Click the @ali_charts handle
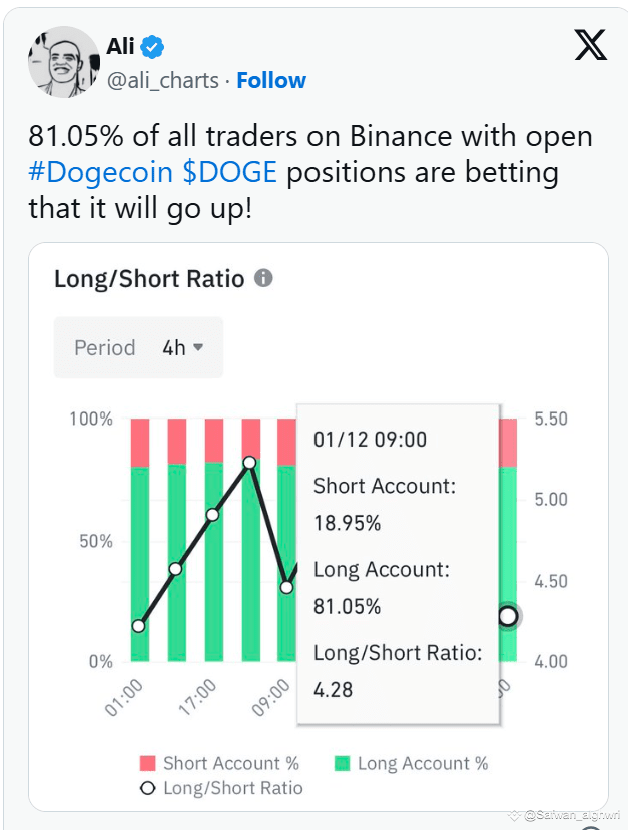628x830 pixels. coord(163,81)
